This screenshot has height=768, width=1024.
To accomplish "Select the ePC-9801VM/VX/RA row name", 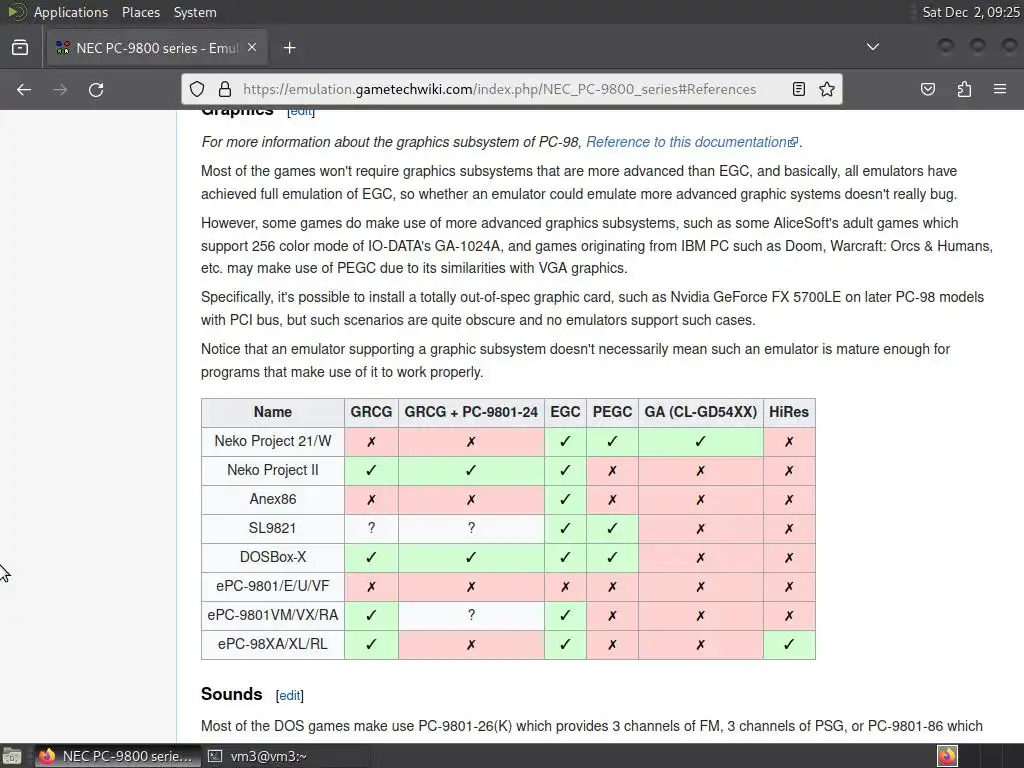I will point(272,615).
